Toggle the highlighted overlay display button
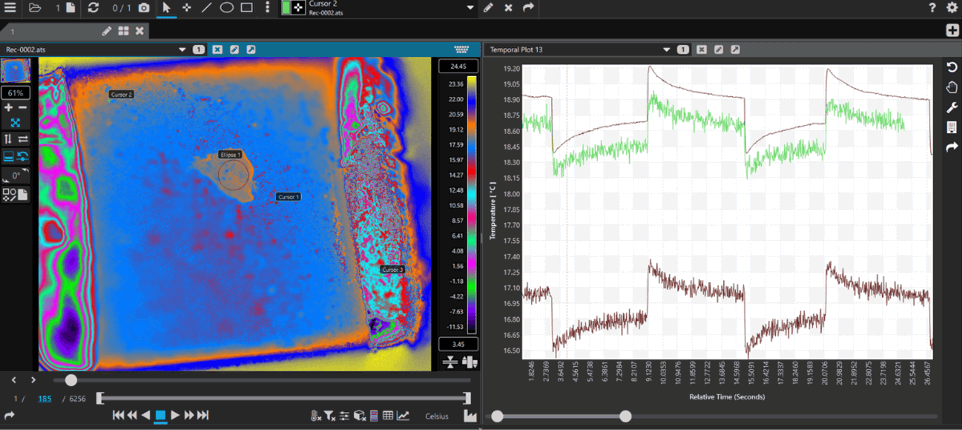962x430 pixels. tap(9, 157)
